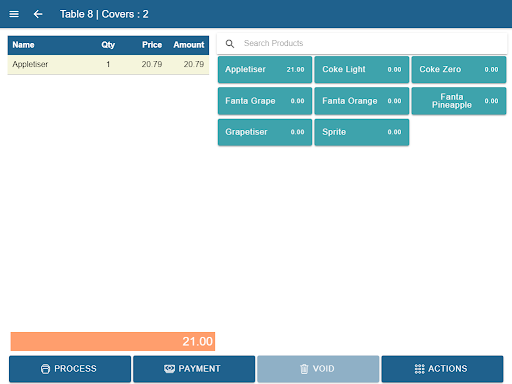Click the search magnifier icon
512x384 pixels.
[230, 43]
